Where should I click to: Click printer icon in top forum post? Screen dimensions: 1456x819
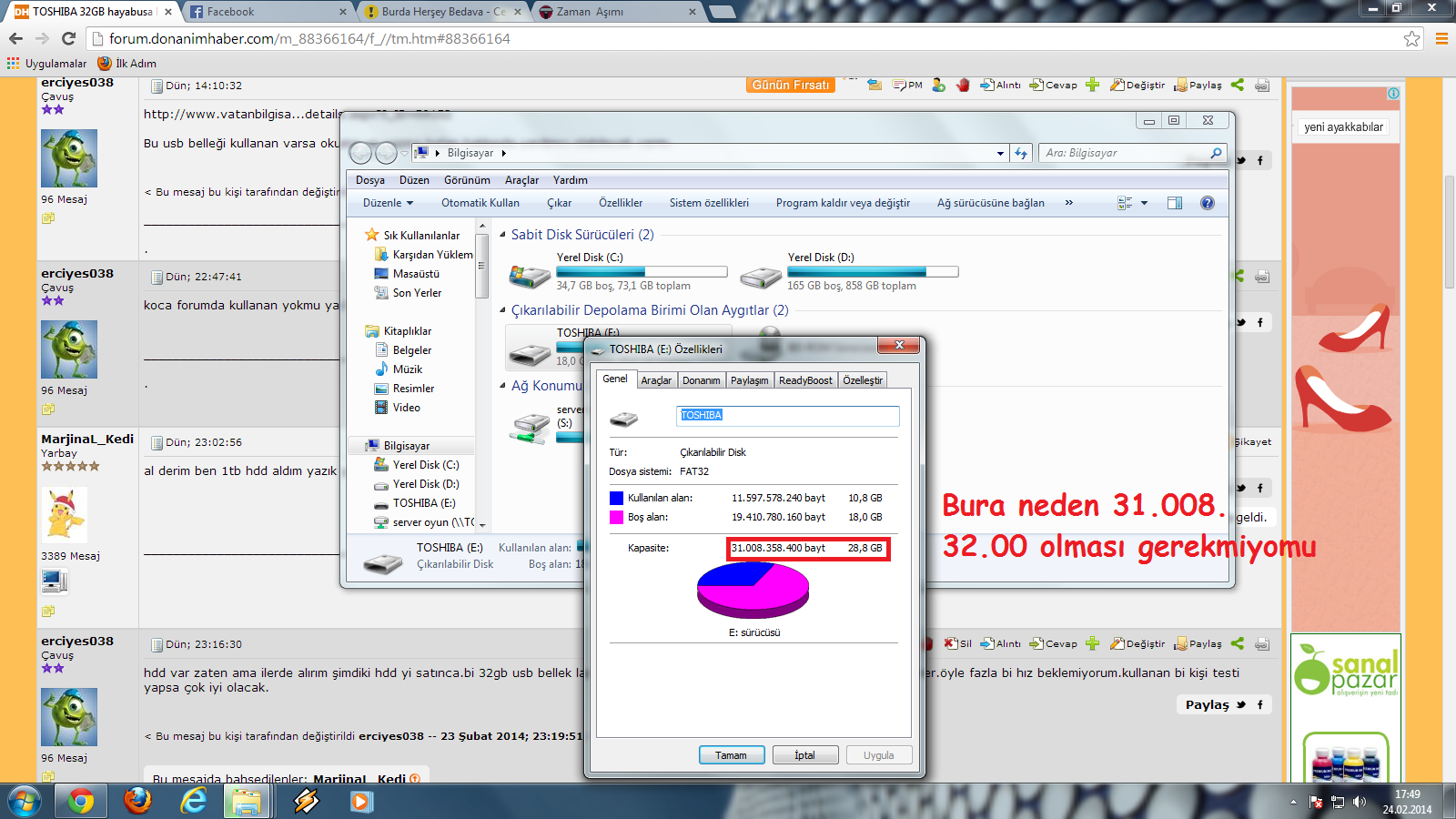(x=1262, y=85)
